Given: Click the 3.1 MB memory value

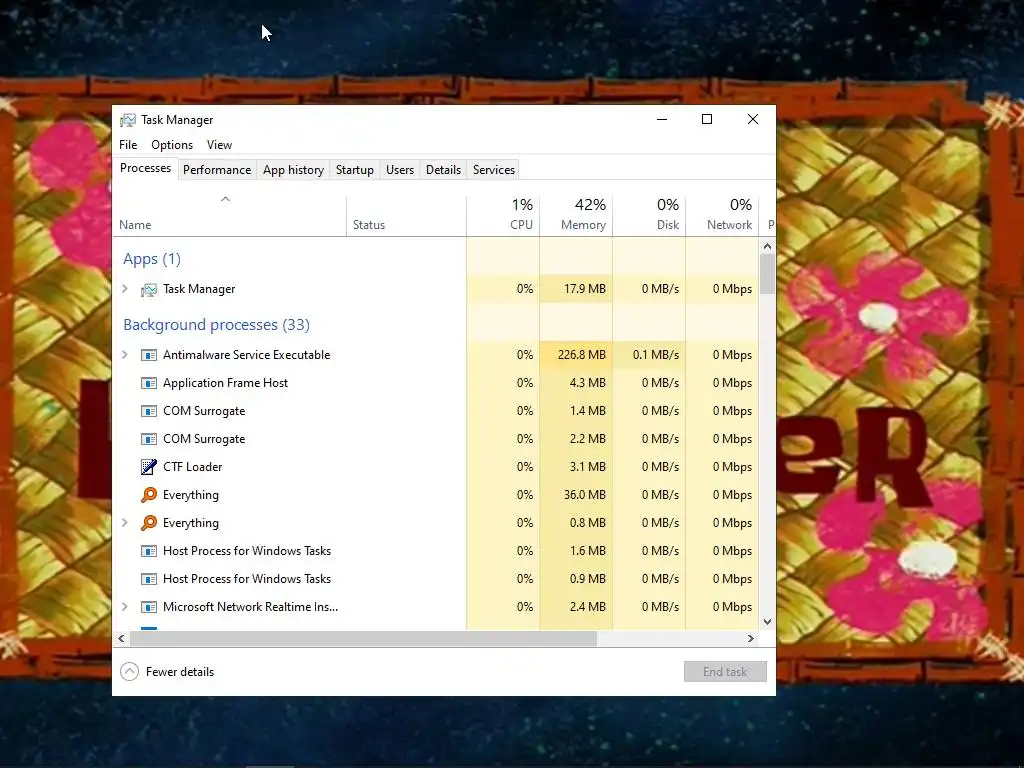Looking at the screenshot, I should point(587,467).
